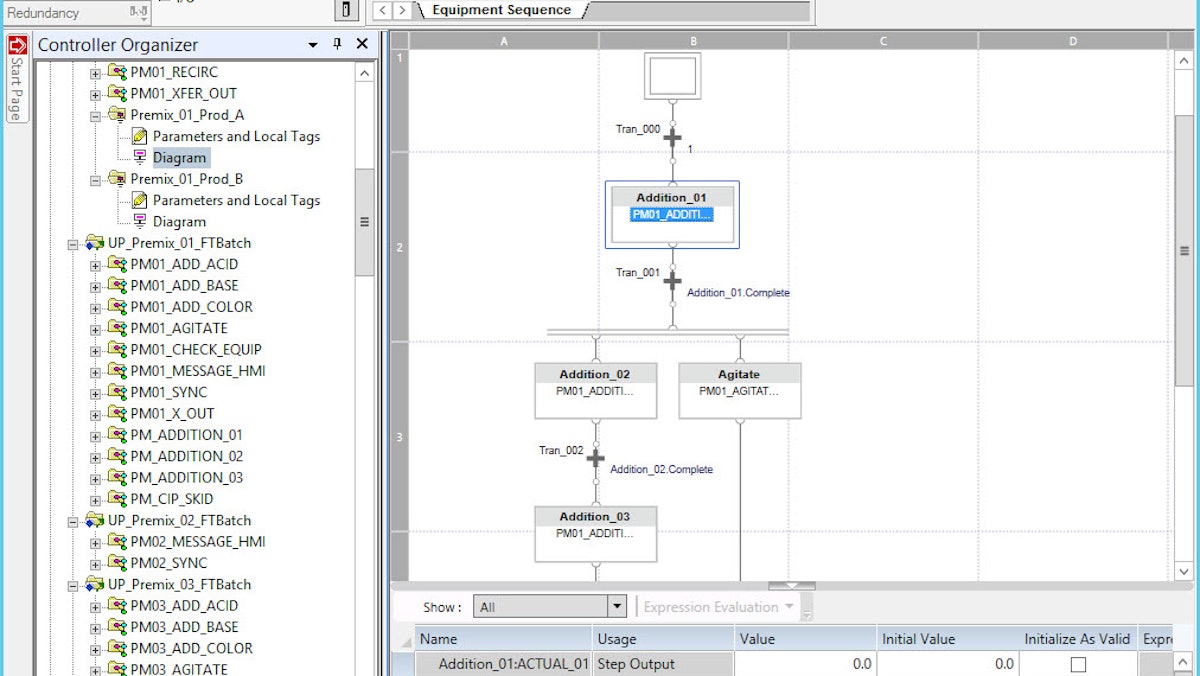Click the back navigation arrow button
This screenshot has height=676, width=1200.
pyautogui.click(x=381, y=12)
